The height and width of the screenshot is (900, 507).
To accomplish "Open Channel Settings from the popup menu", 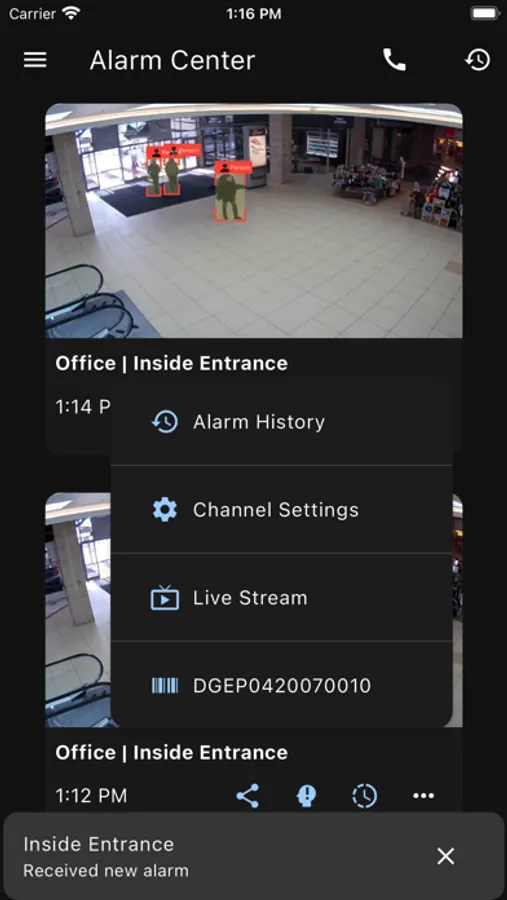I will click(281, 510).
